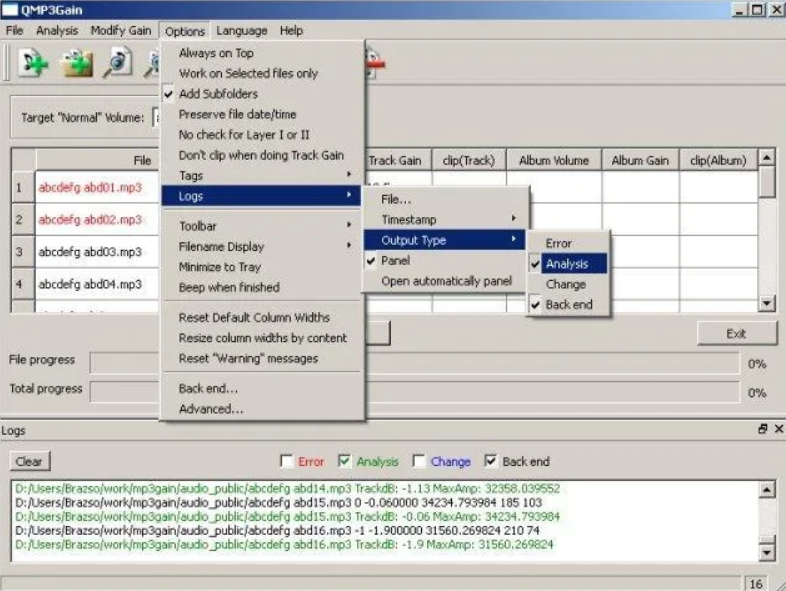Click the File progress bar
786x591 pixels.
[x=415, y=362]
